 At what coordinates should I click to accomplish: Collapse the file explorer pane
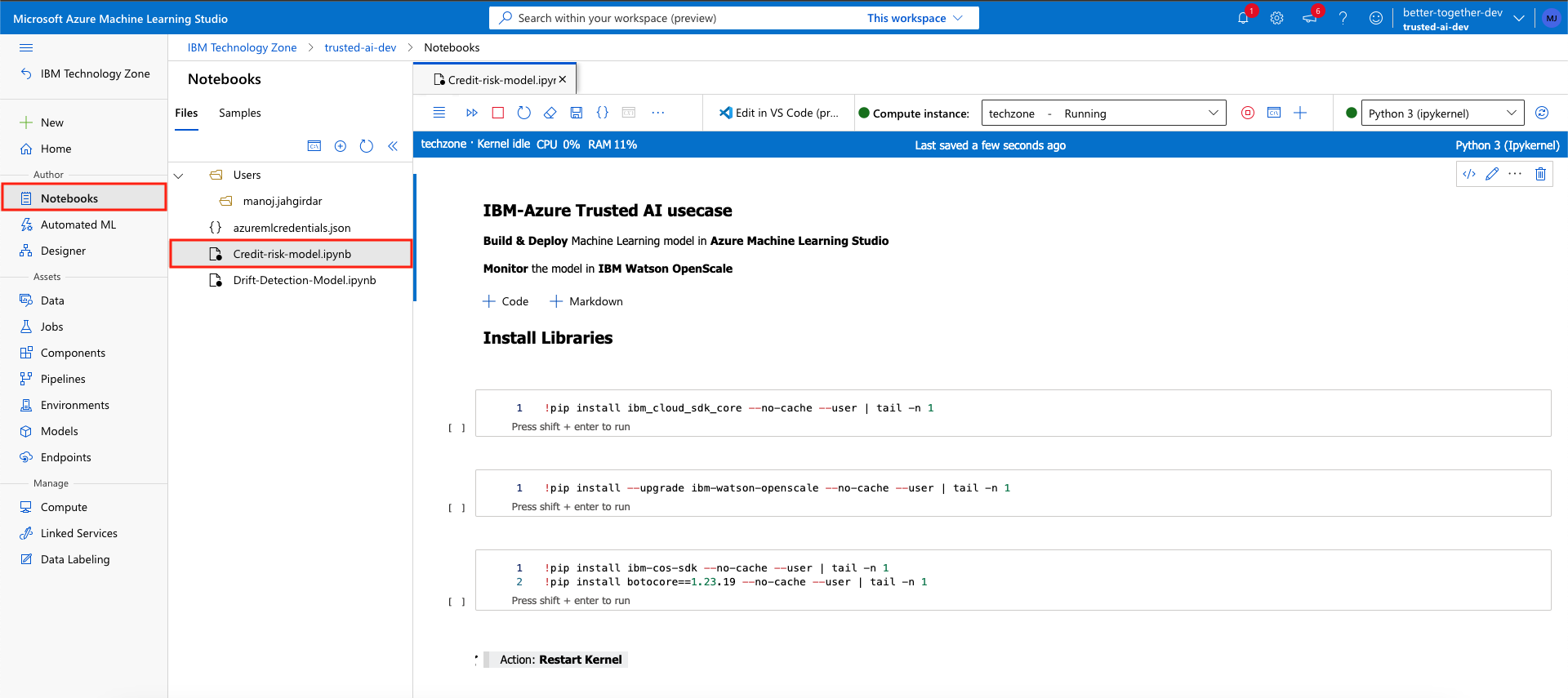[x=393, y=146]
